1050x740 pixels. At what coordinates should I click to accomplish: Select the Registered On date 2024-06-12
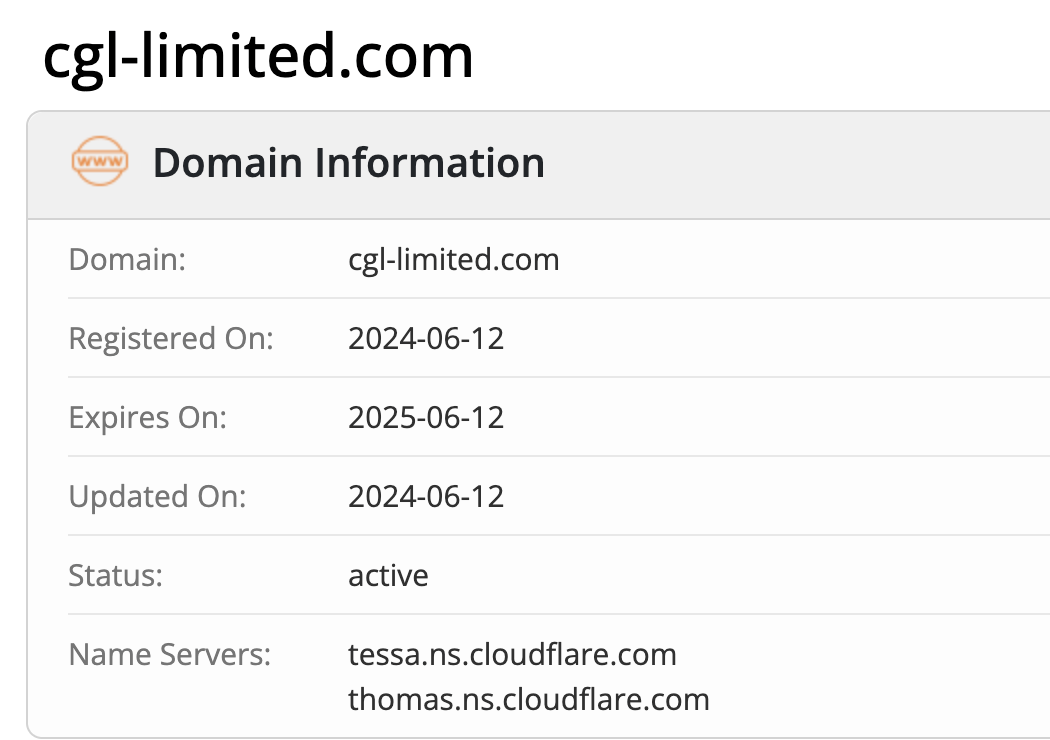[426, 339]
